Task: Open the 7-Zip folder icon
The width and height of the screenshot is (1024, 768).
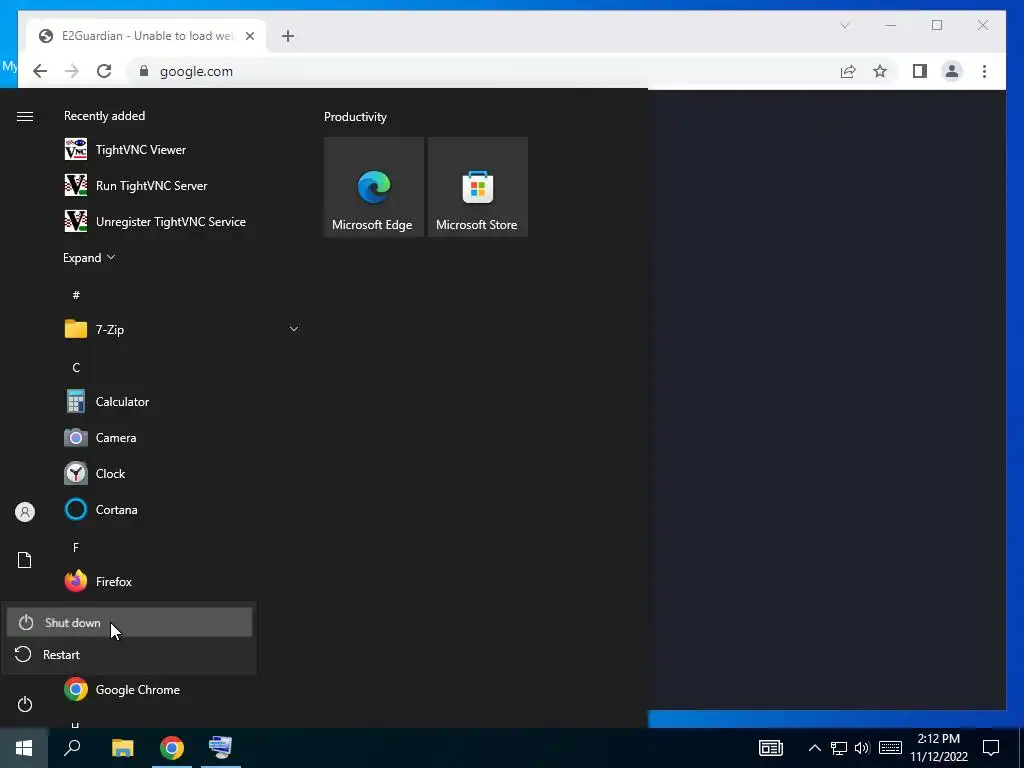Action: (76, 329)
